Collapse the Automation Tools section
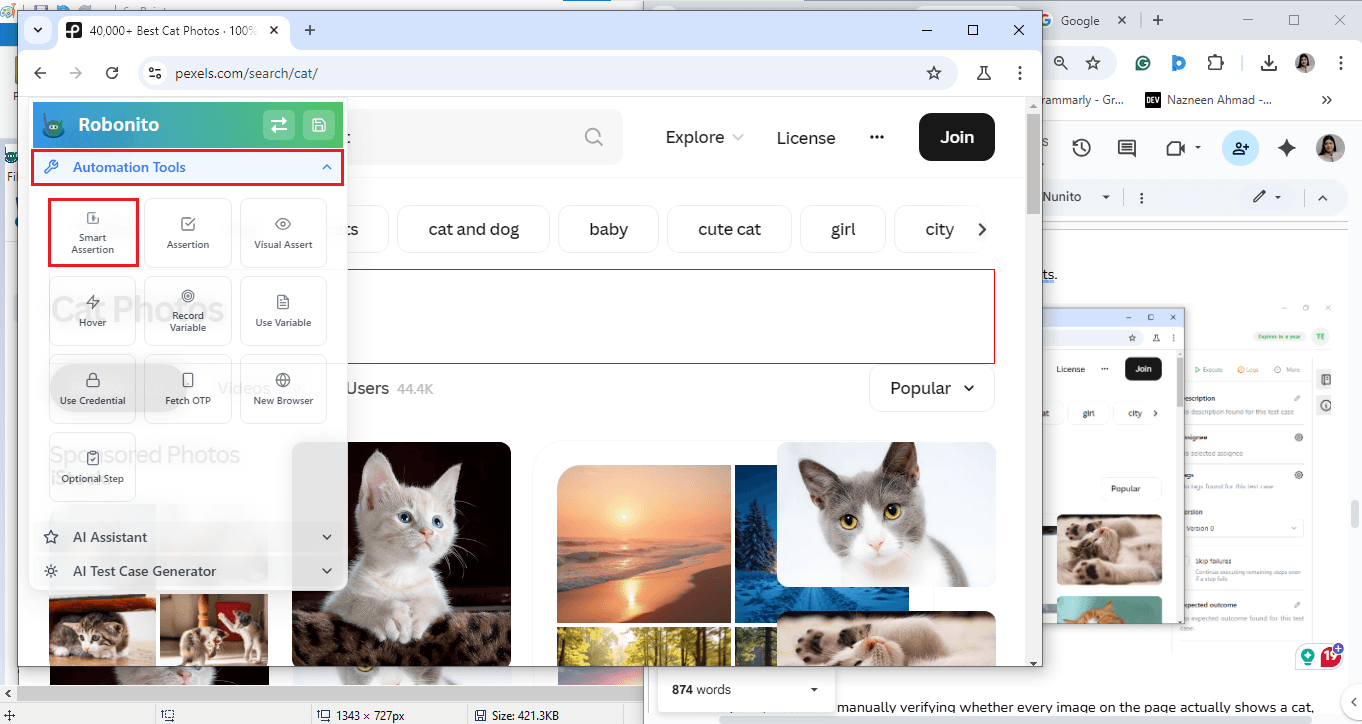1362x724 pixels. click(x=188, y=167)
